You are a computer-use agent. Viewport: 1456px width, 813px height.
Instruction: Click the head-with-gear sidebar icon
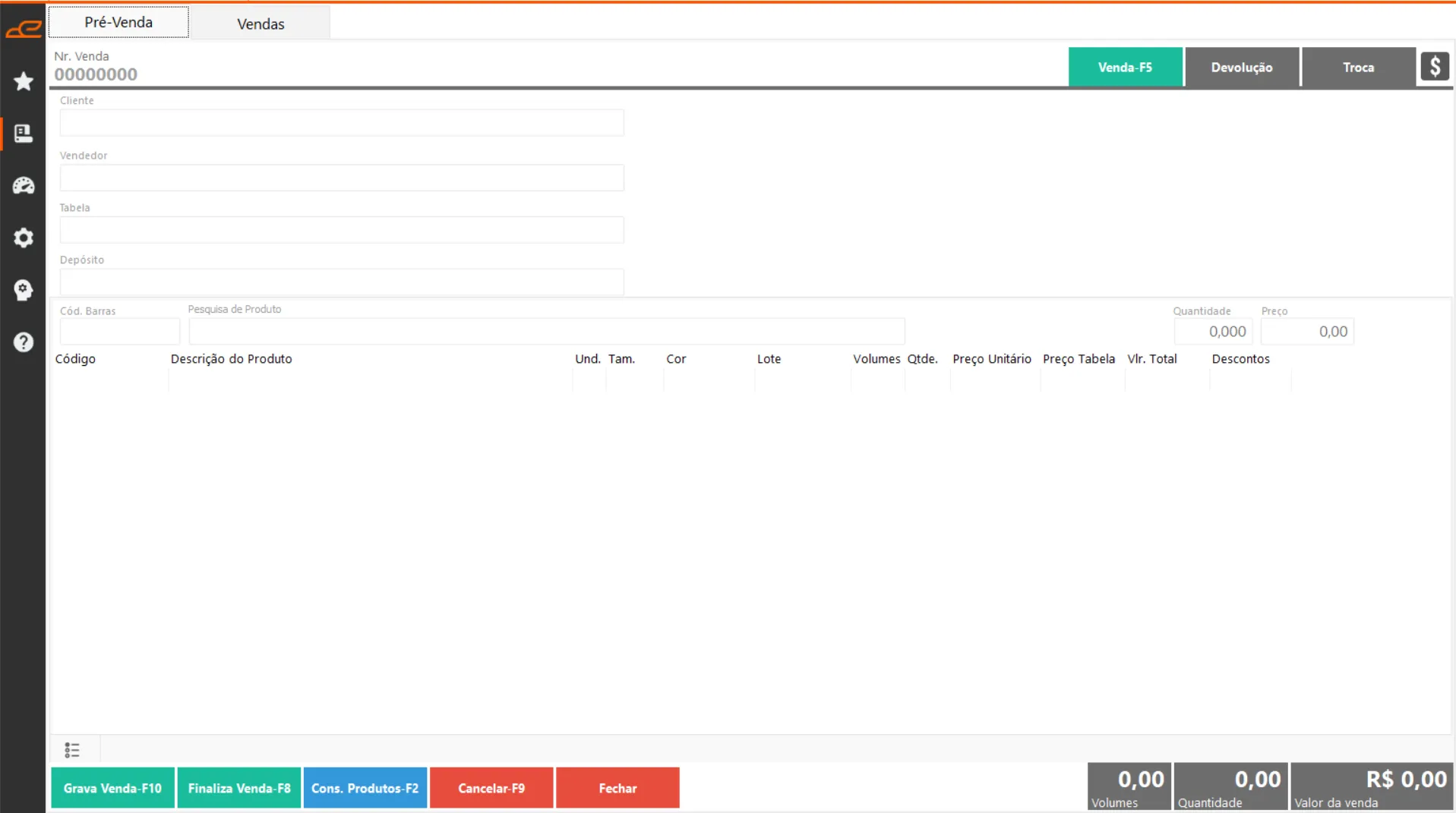[24, 290]
